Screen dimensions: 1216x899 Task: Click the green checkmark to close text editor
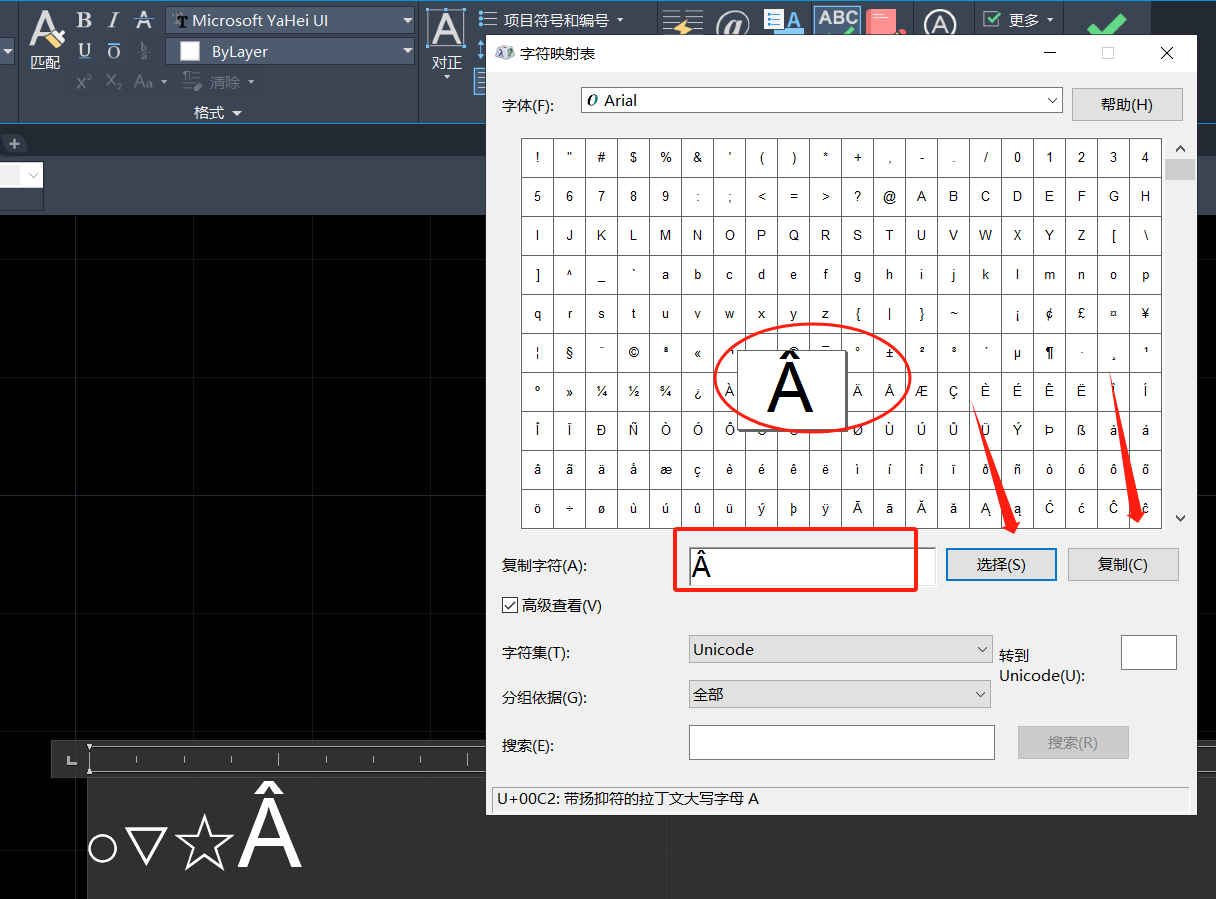(x=1107, y=20)
